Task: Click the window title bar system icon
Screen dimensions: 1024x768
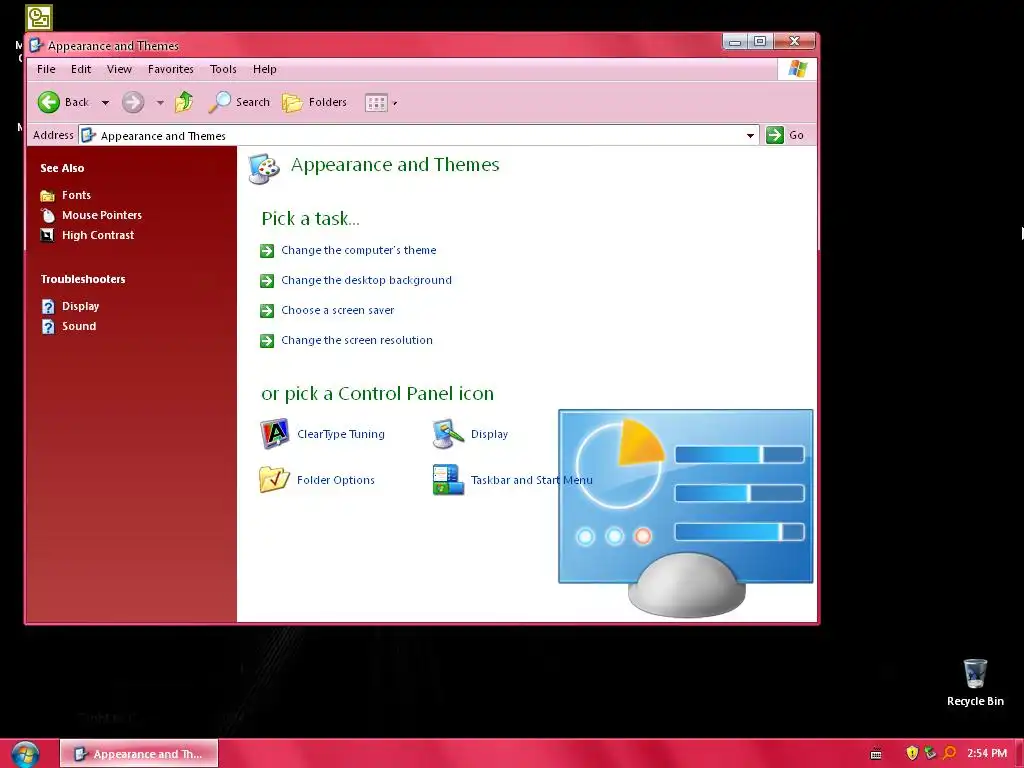Action: [x=36, y=45]
